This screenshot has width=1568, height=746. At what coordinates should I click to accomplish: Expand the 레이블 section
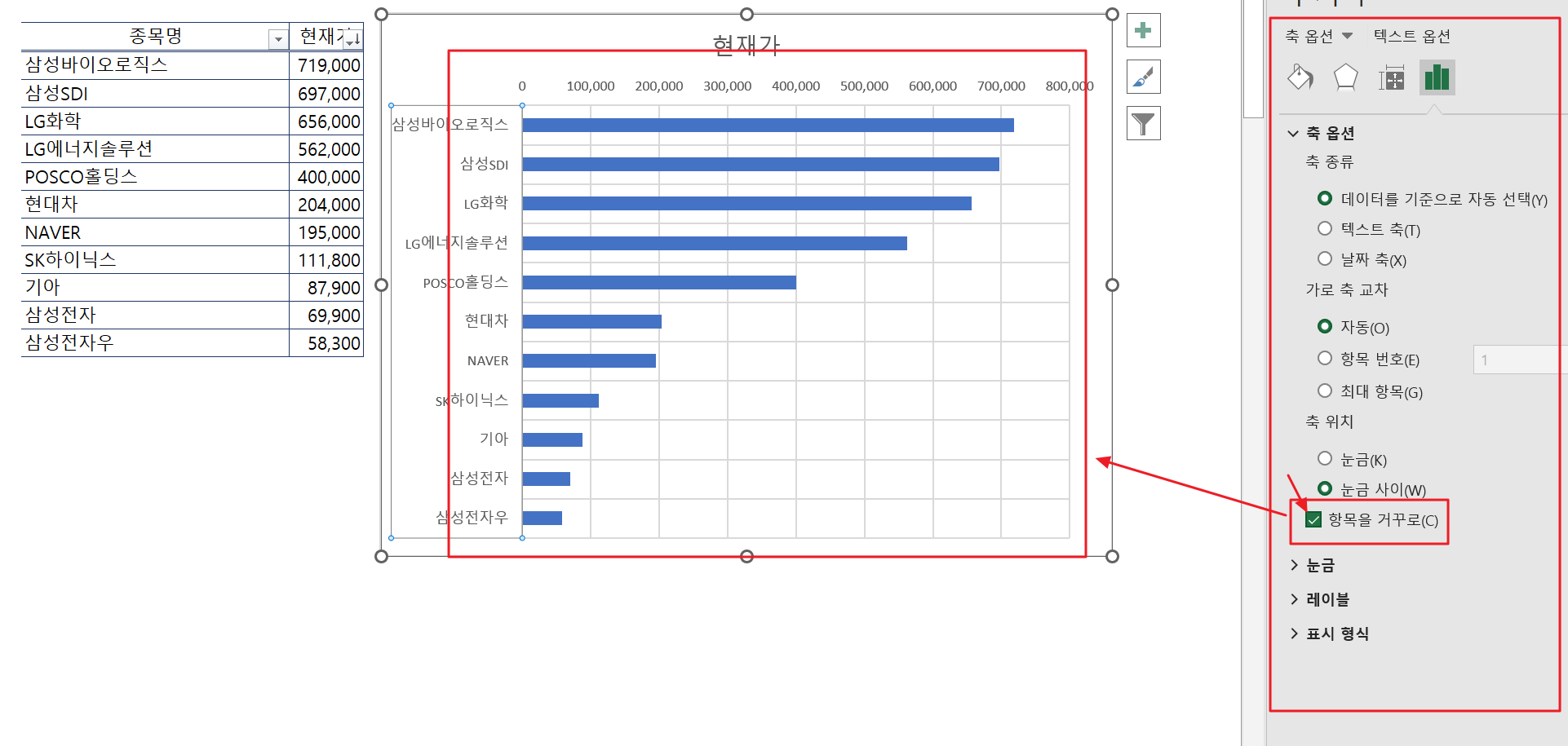click(1294, 599)
